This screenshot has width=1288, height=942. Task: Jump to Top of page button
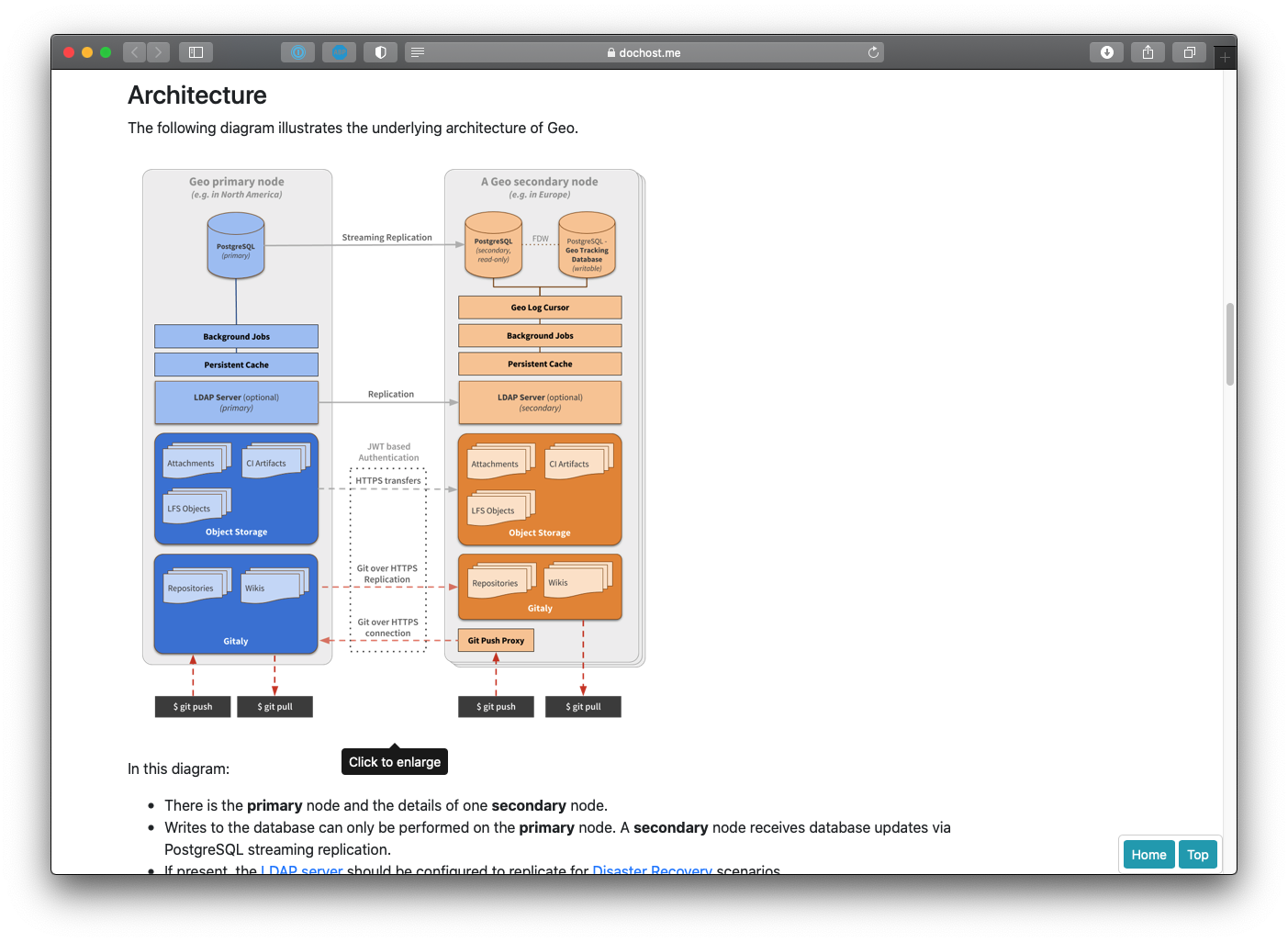pos(1197,855)
